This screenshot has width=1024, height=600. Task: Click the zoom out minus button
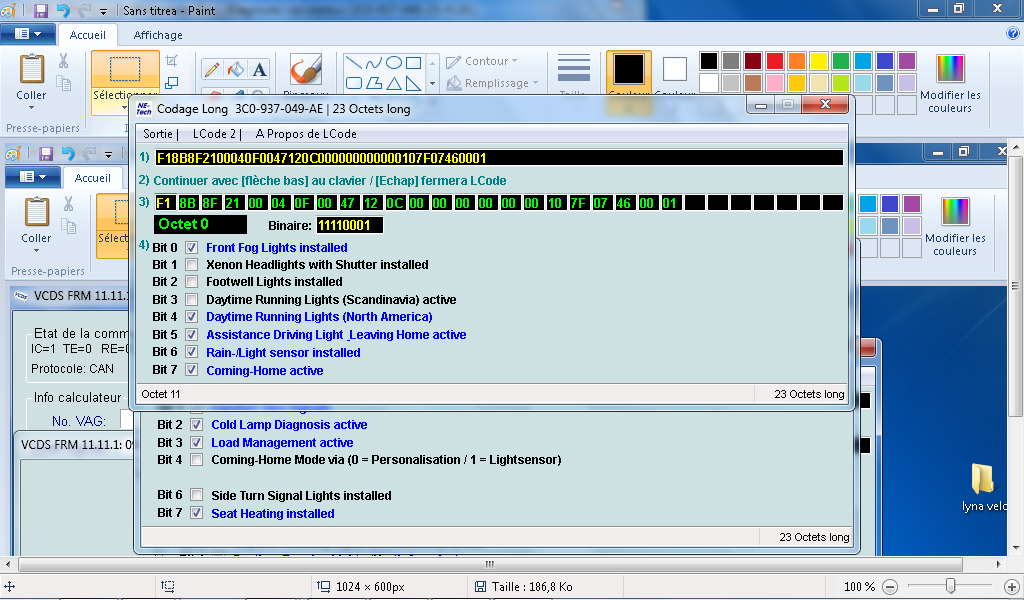(x=890, y=586)
